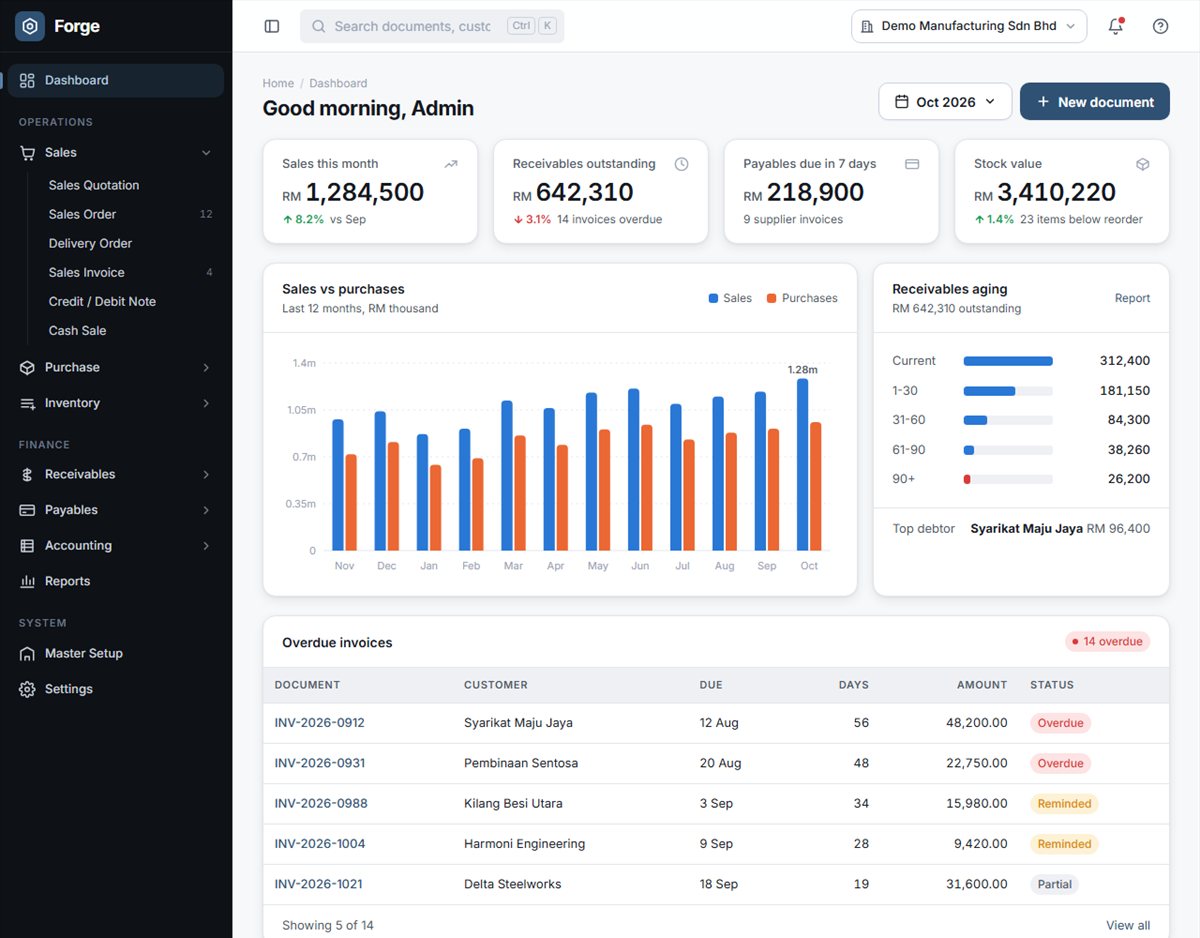
Task: Click the Purchase box icon
Action: 27,367
